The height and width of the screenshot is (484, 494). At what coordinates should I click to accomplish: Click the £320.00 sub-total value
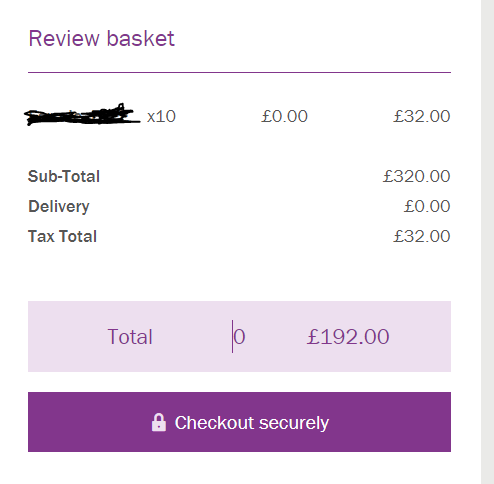(x=417, y=176)
